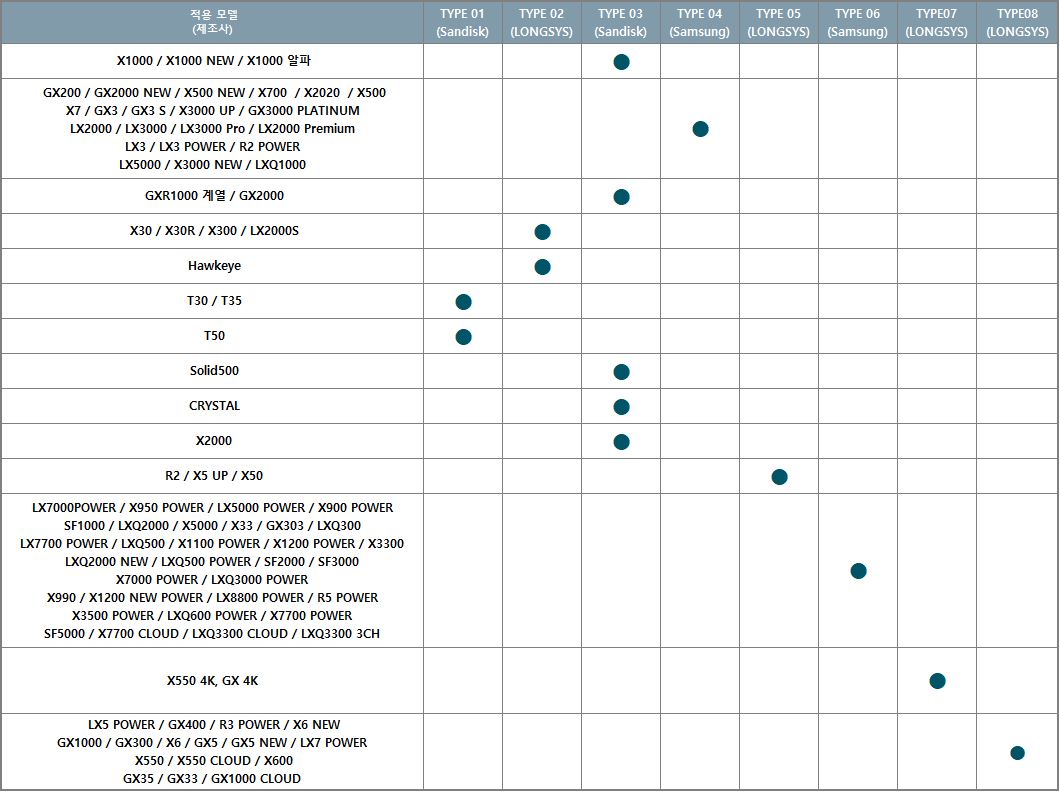Click the TYPE 06 (Samsung) column header

(858, 22)
